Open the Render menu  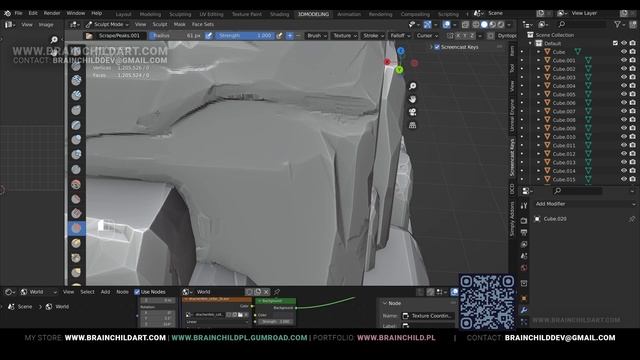coord(52,13)
